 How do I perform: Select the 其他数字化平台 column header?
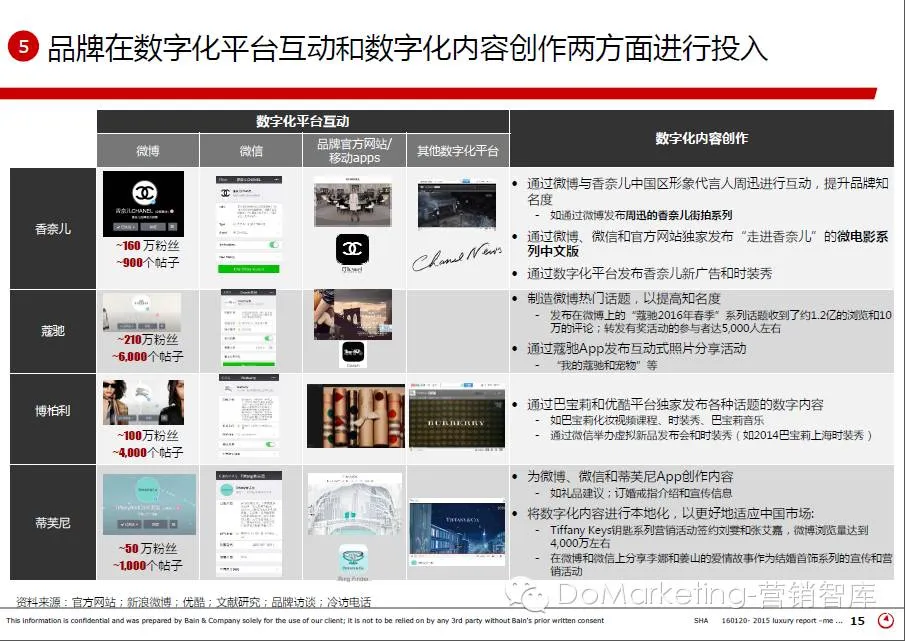coord(458,151)
